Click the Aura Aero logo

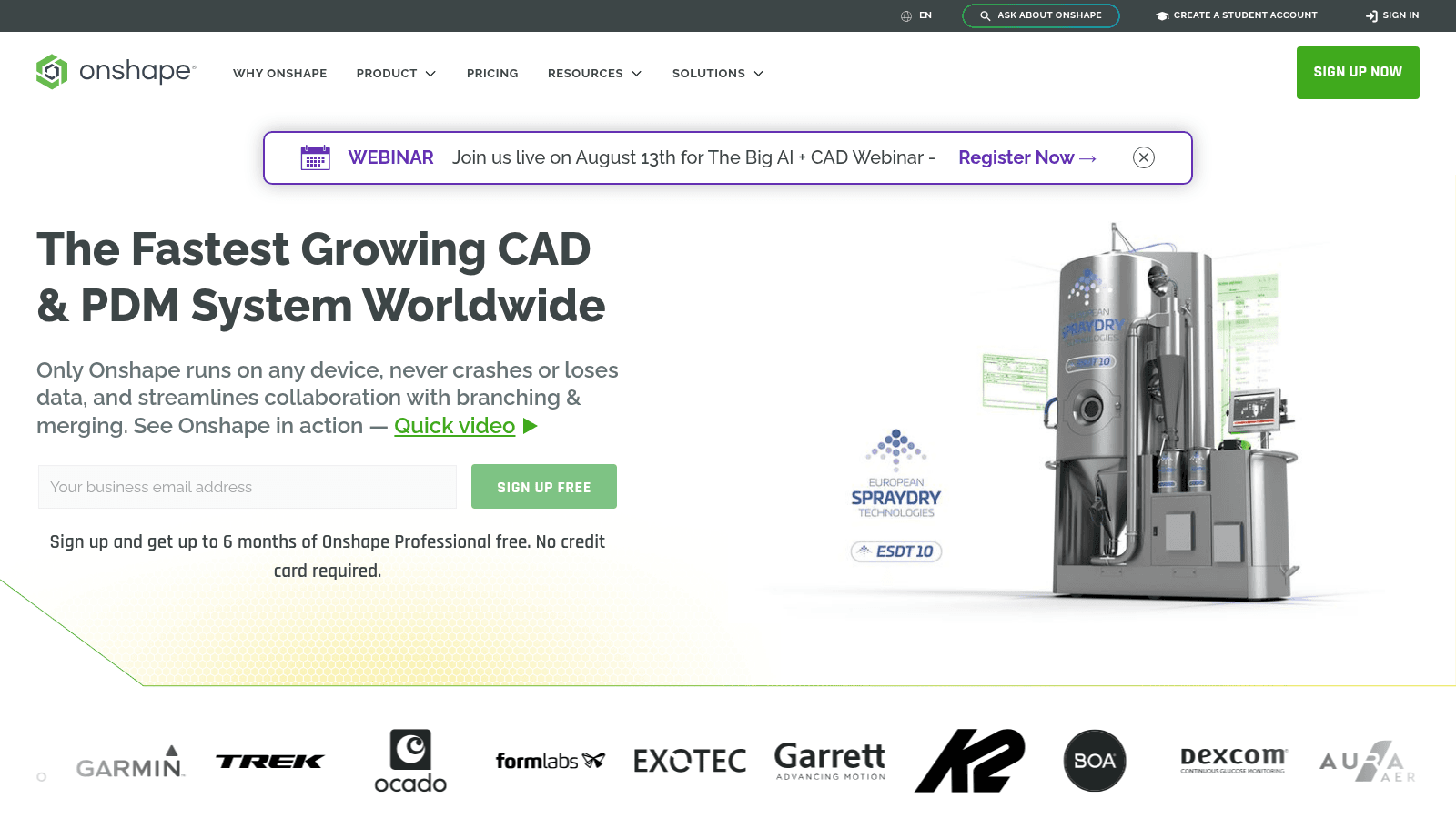coord(1368,762)
